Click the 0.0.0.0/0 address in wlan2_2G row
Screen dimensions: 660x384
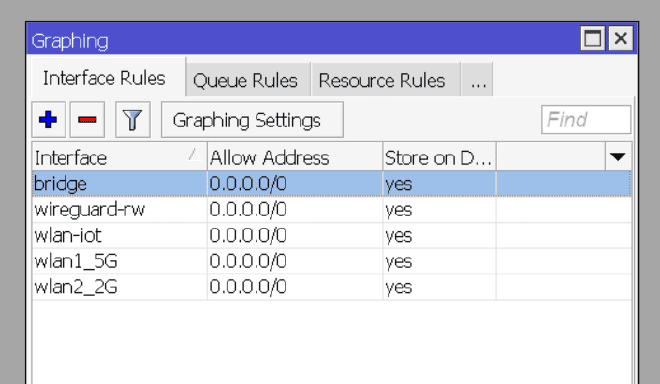pos(248,287)
